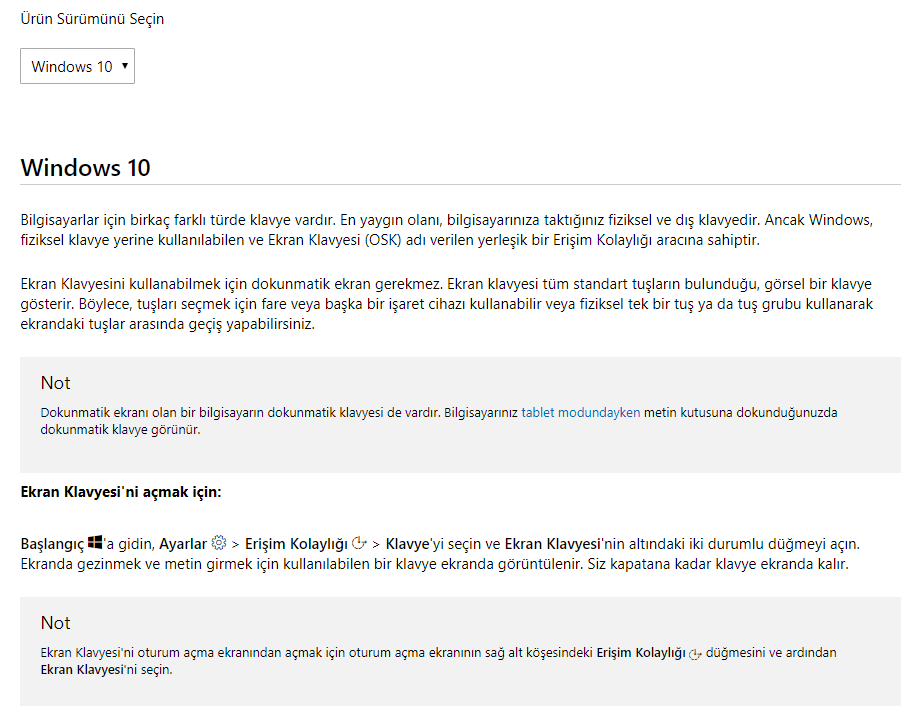This screenshot has height=706, width=901.
Task: Click the 'Ürün Sürümünü Seçin' label
Action: point(92,19)
